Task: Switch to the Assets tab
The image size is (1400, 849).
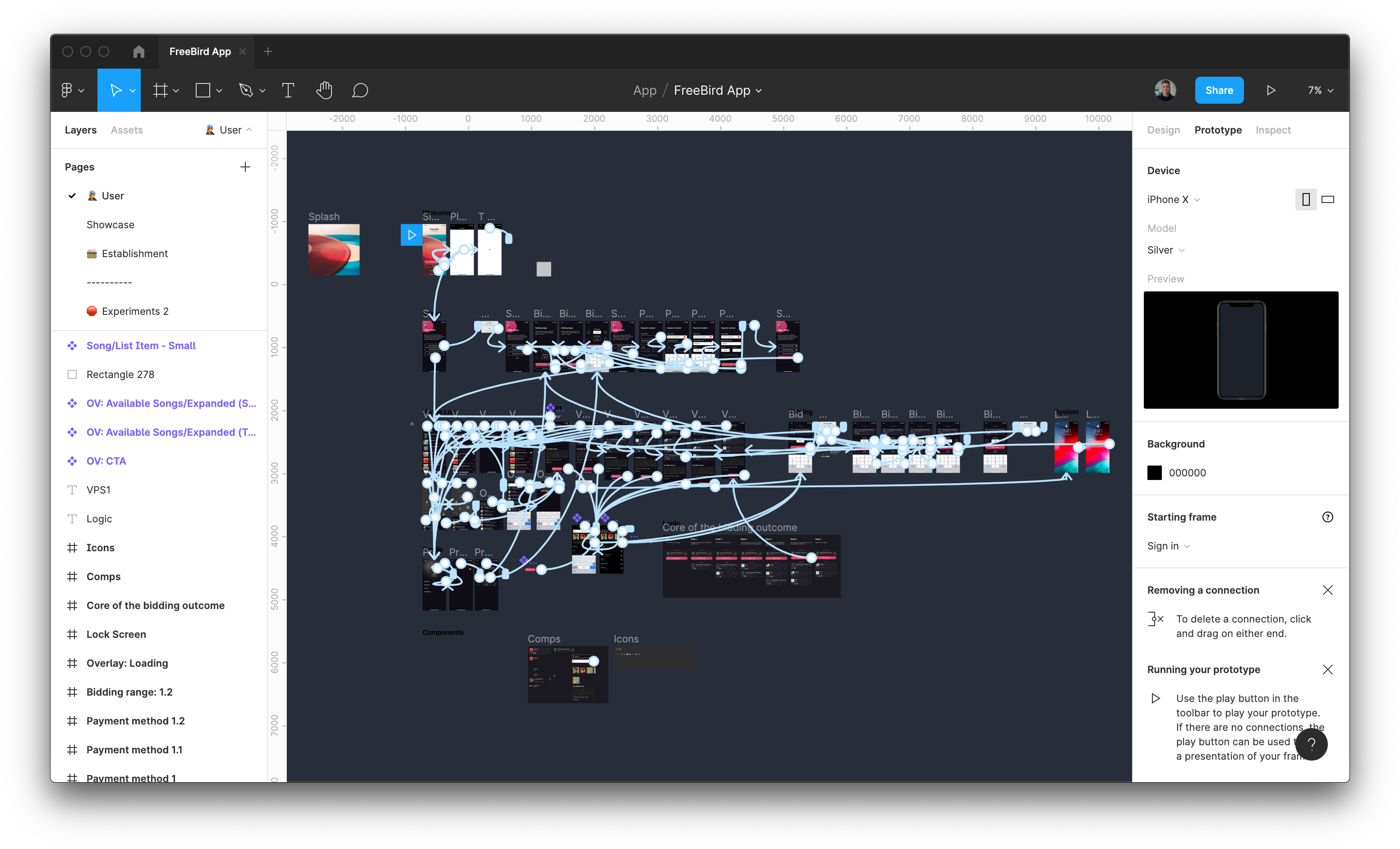Action: [127, 129]
